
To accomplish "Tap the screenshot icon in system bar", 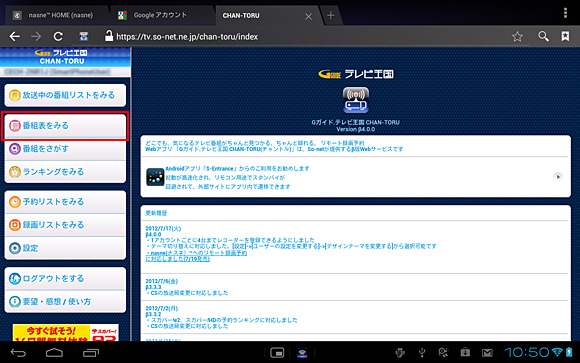I will tap(277, 353).
